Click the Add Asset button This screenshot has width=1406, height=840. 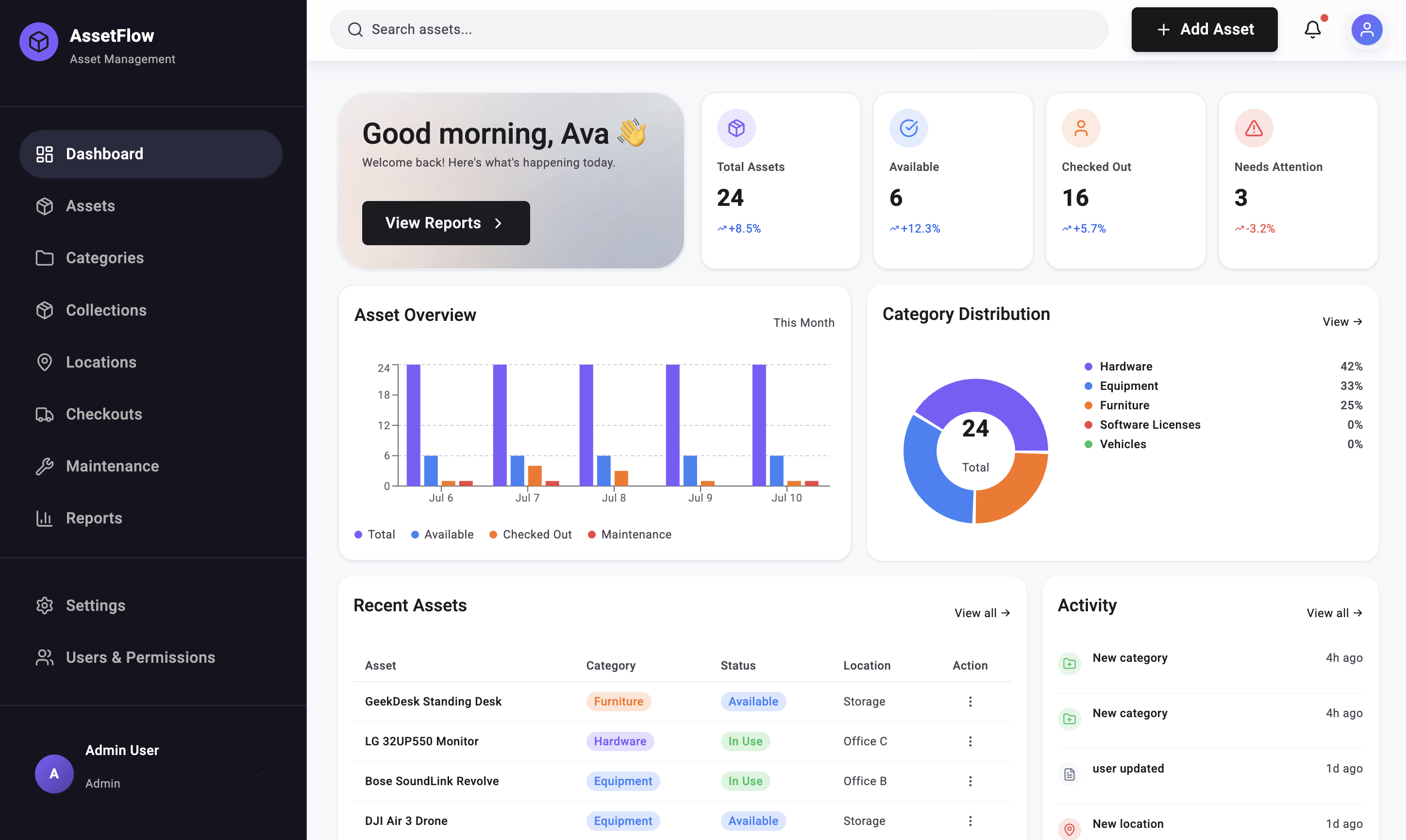(1204, 30)
